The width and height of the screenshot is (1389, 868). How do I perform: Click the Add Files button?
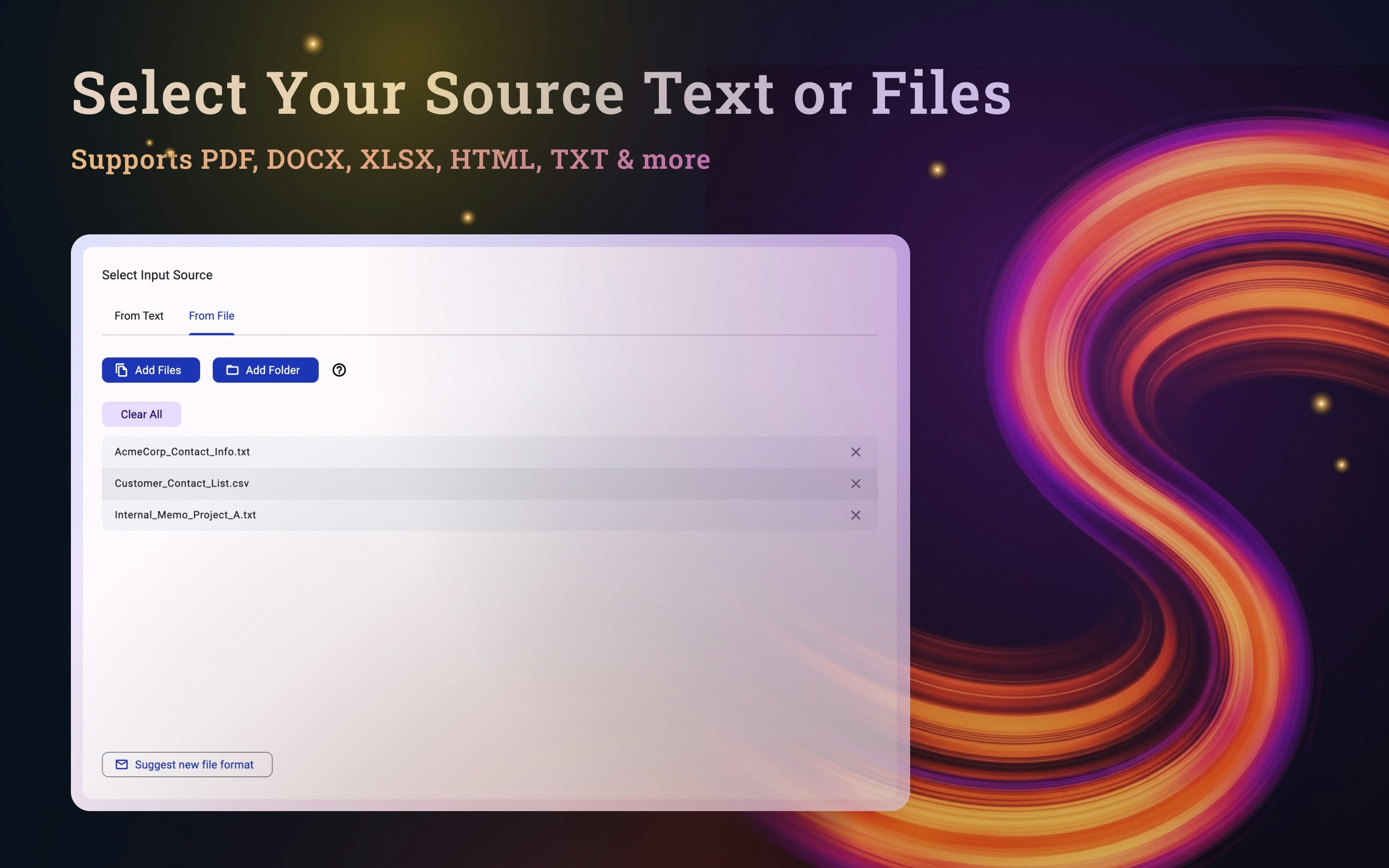(150, 370)
